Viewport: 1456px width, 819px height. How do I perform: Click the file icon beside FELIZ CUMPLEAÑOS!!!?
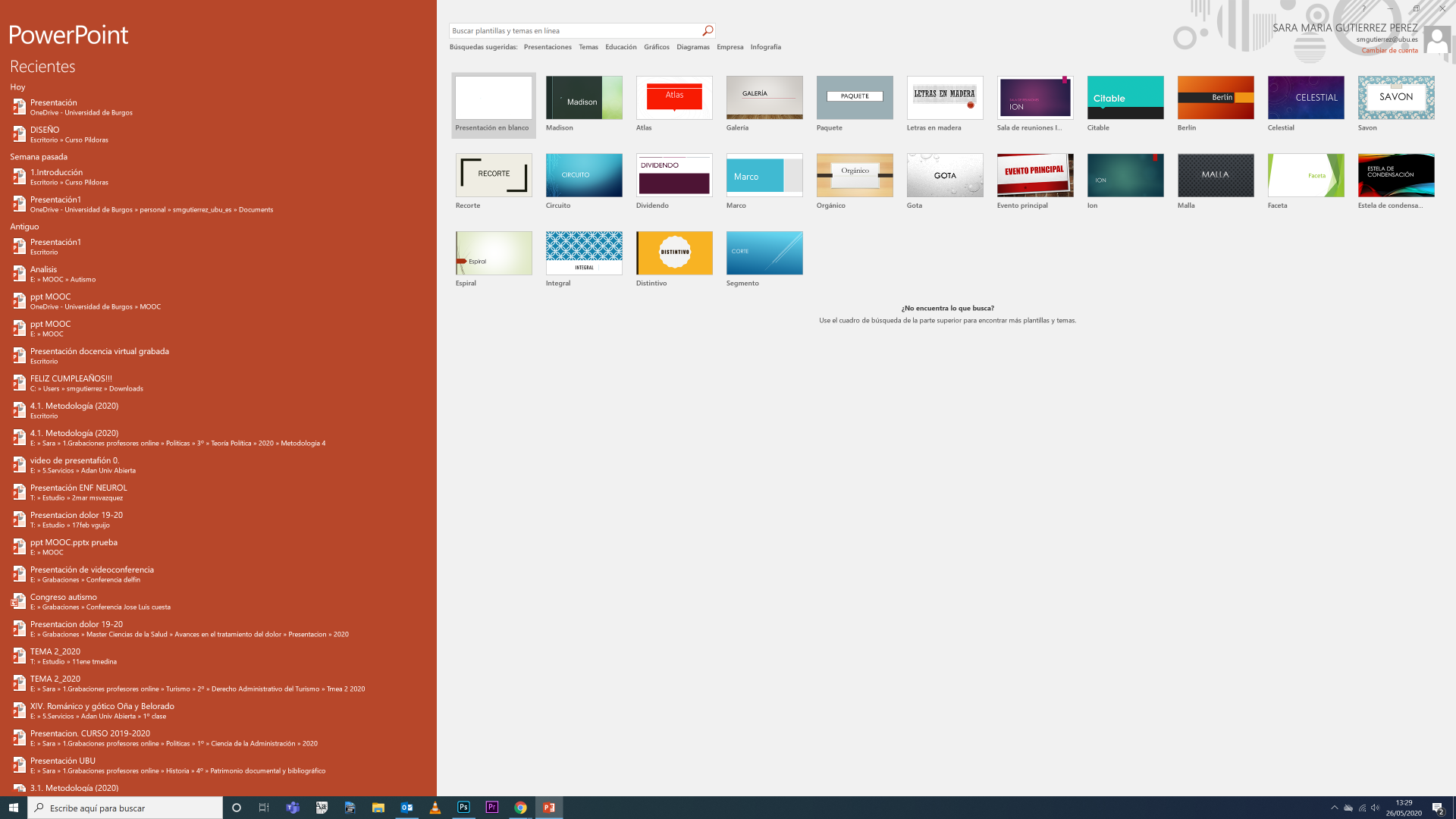(x=19, y=383)
